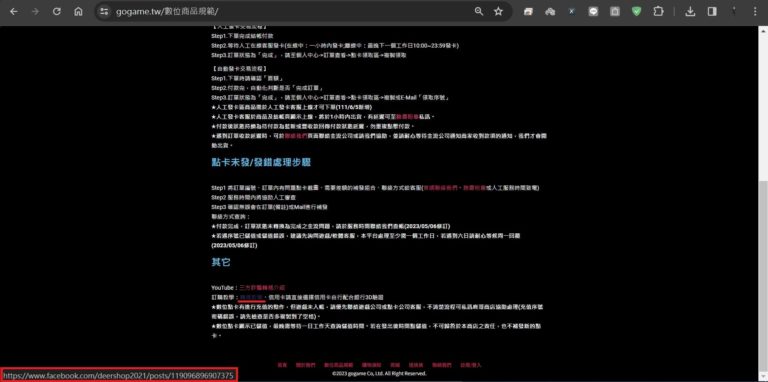
Task: Open the cloud-shaped extension icon
Action: pyautogui.click(x=550, y=12)
